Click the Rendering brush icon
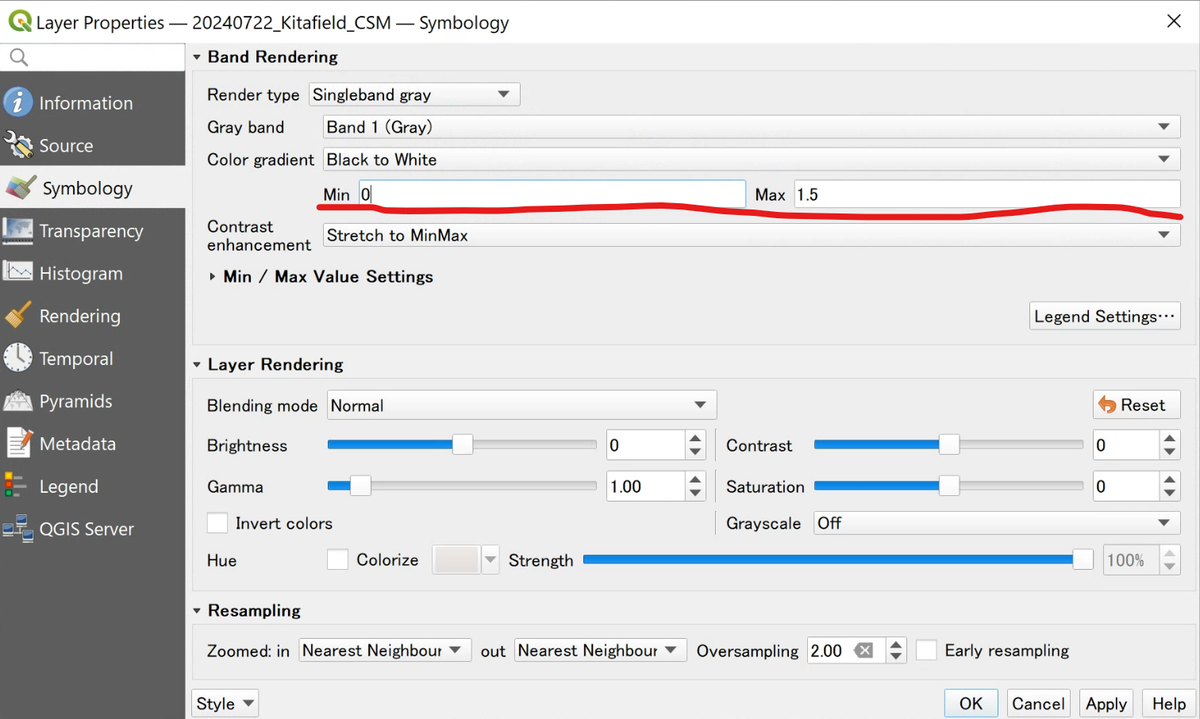Screen dimensions: 1200x719 pos(18,316)
